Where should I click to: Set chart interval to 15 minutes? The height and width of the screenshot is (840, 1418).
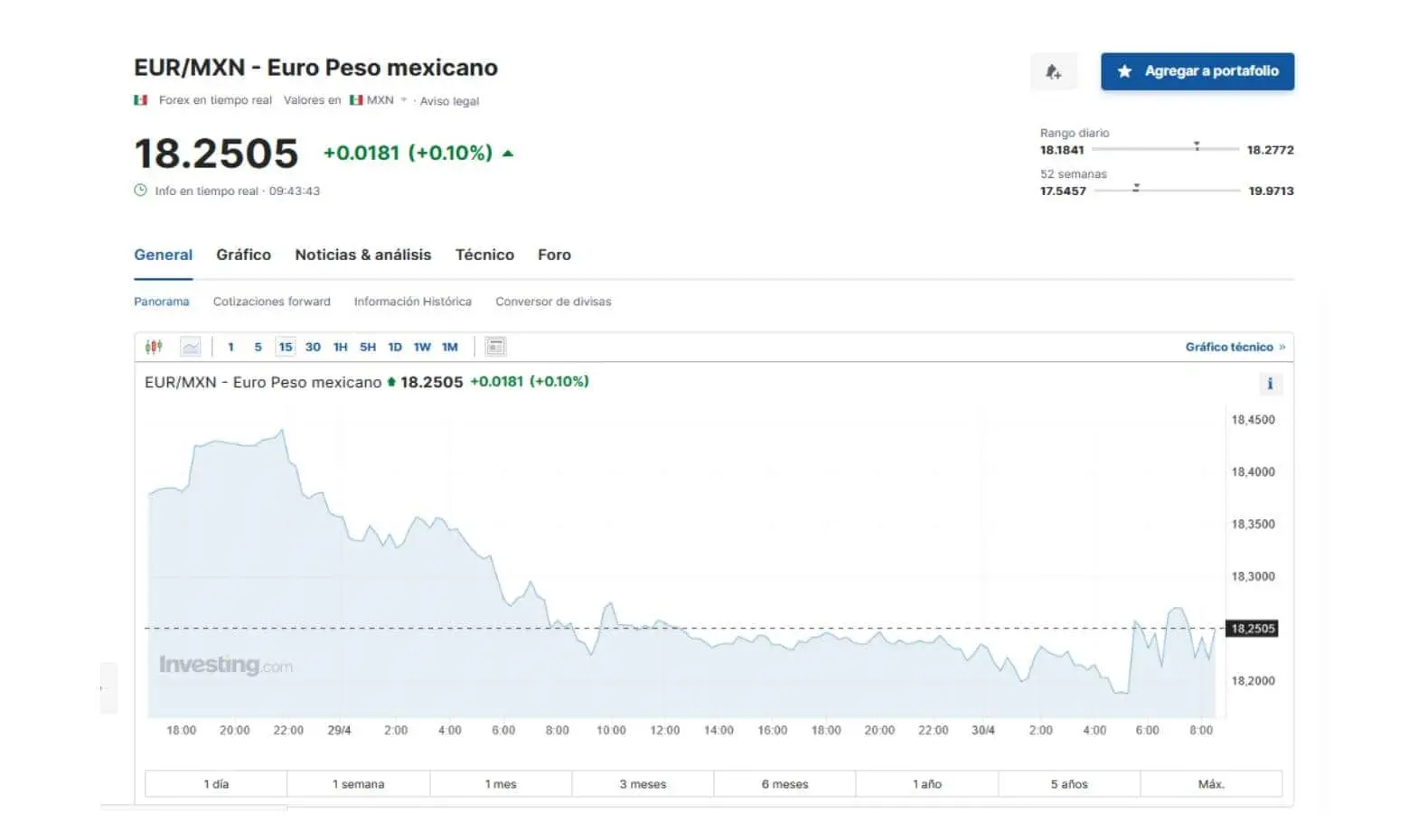(286, 347)
